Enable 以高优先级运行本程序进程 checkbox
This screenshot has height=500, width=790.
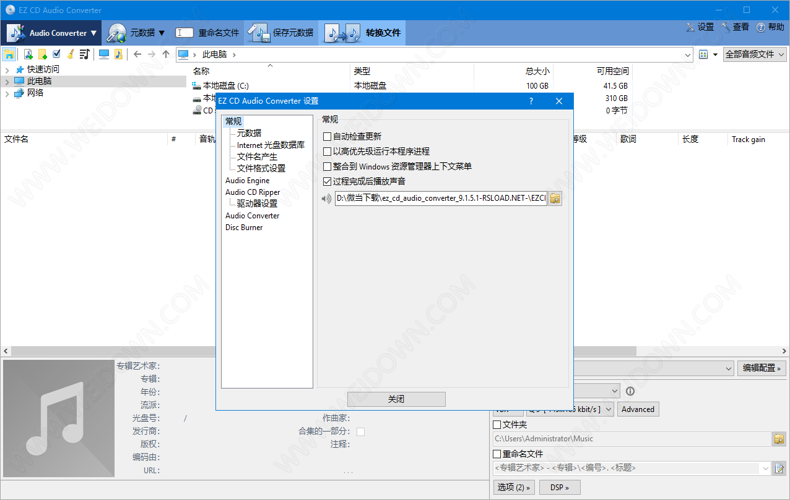point(327,151)
